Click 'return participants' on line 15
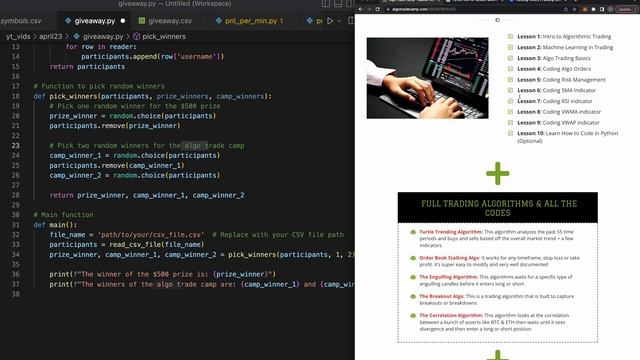Viewport: 640px width, 360px height. tap(87, 67)
